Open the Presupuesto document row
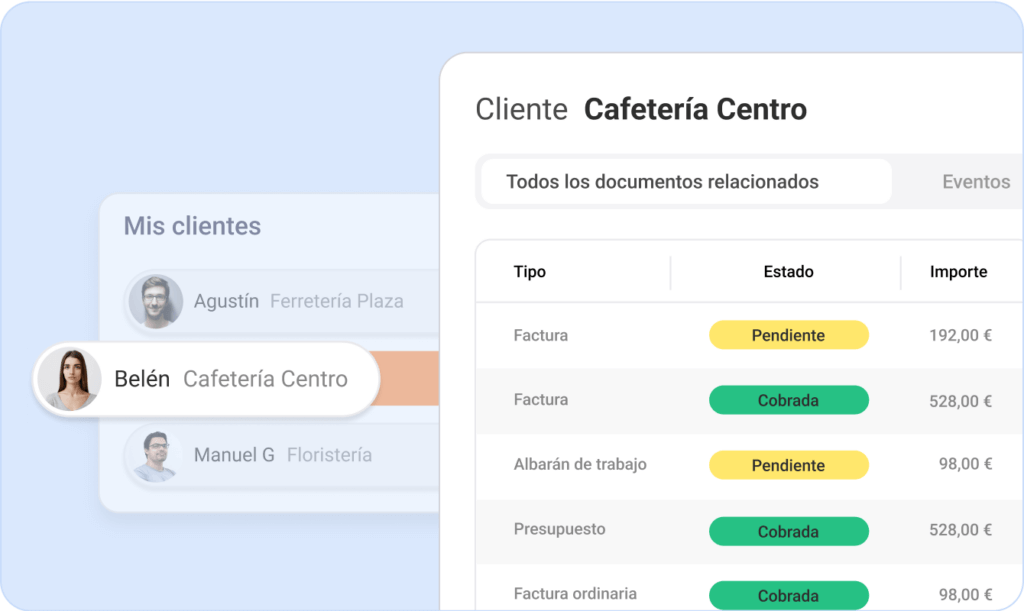1024x611 pixels. [559, 529]
